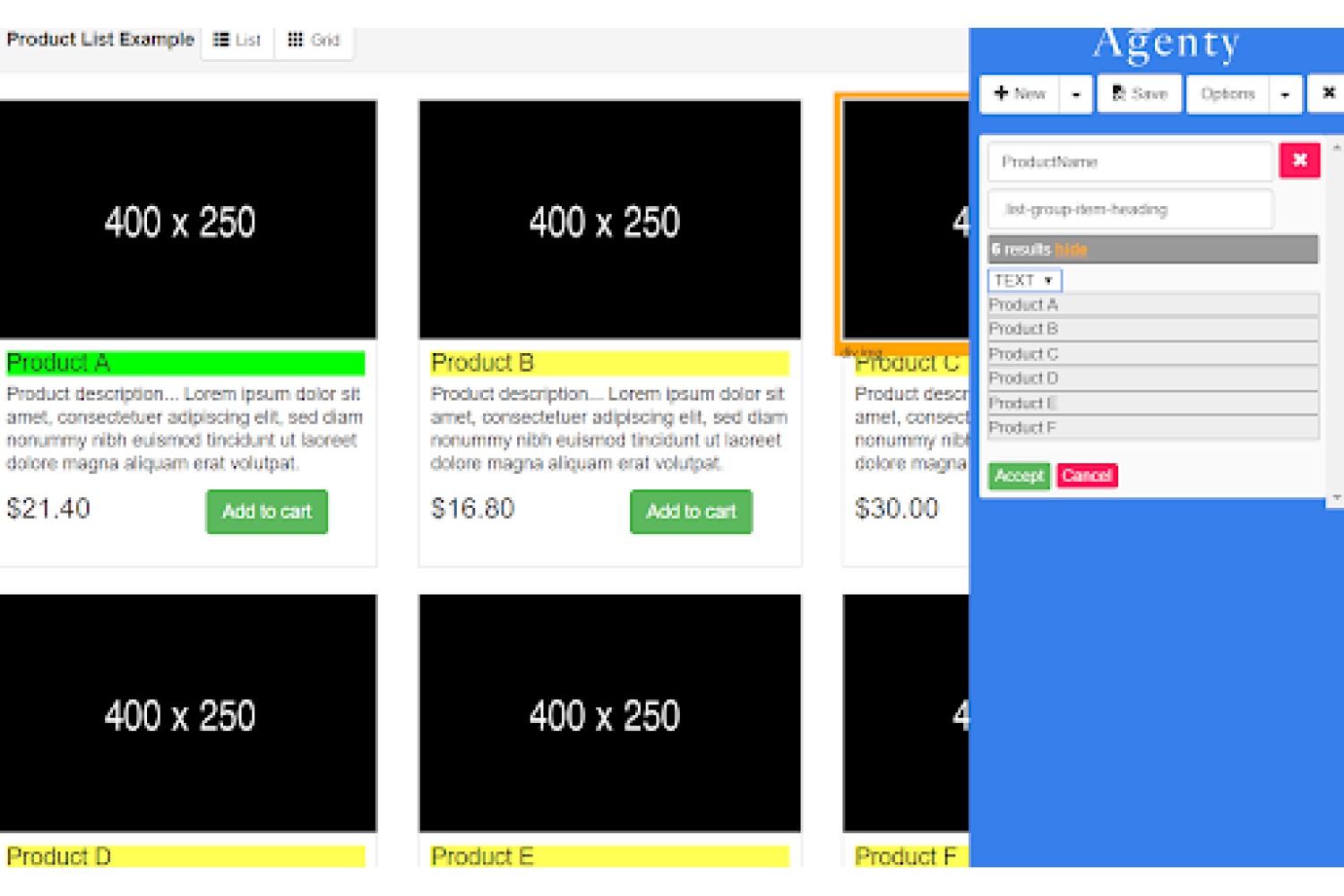The height and width of the screenshot is (896, 1344).
Task: Click the ProductName field input
Action: (1130, 162)
